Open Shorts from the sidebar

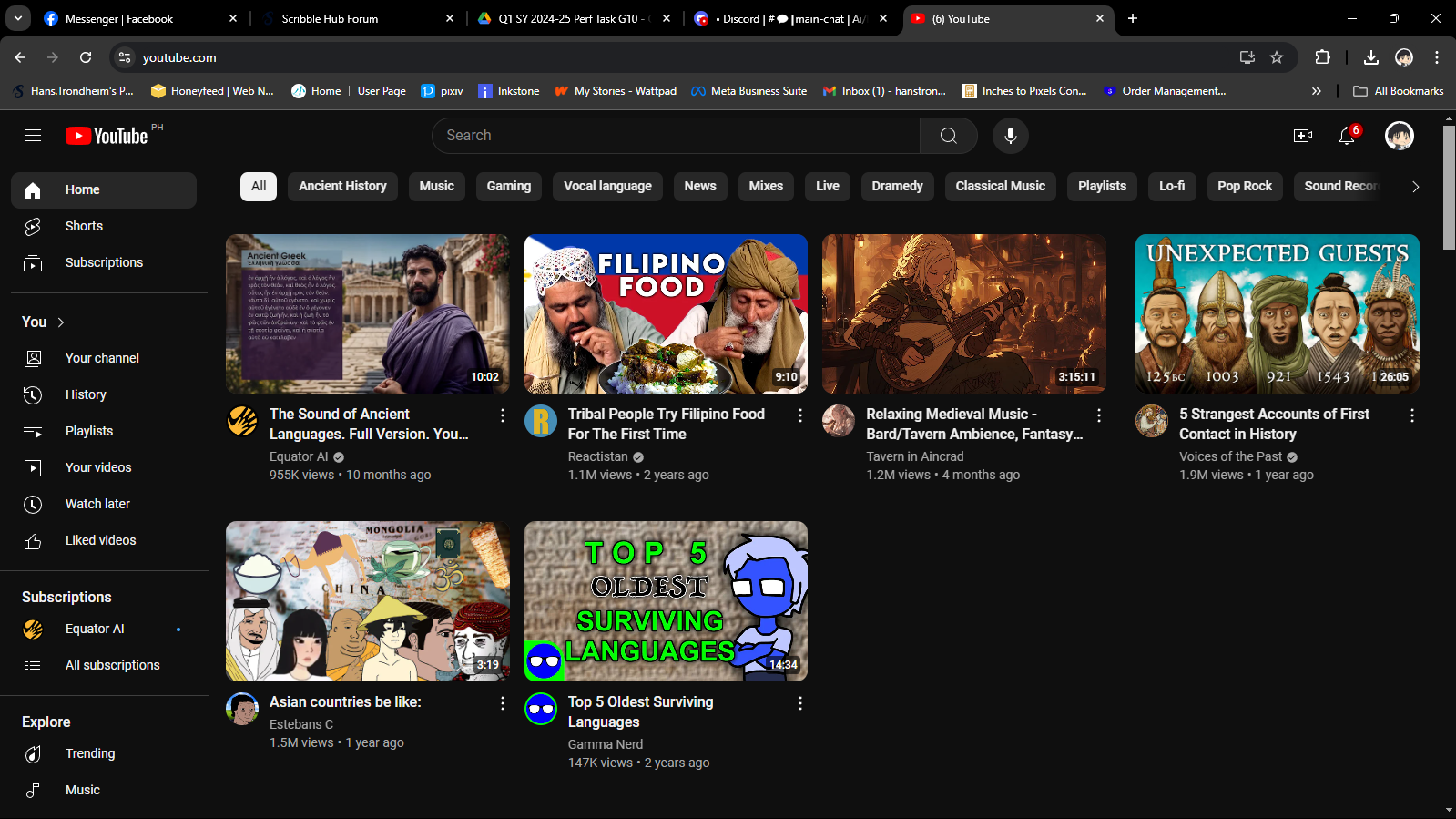(84, 226)
